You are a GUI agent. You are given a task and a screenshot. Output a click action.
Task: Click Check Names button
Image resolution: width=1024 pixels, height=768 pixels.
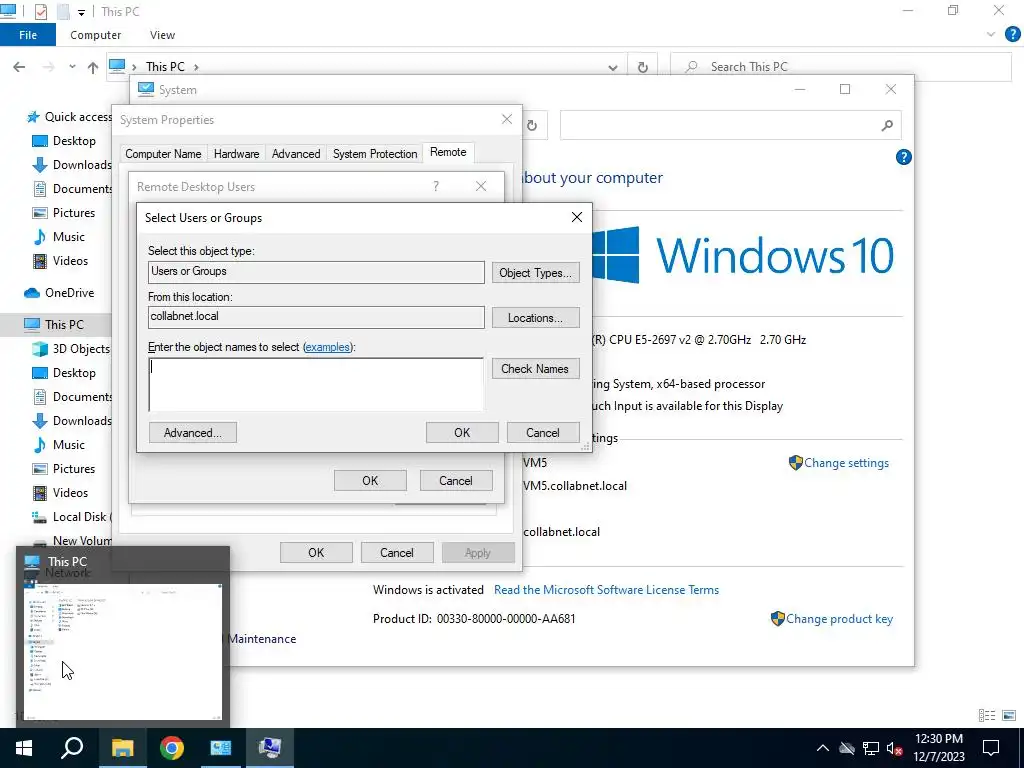[536, 369]
